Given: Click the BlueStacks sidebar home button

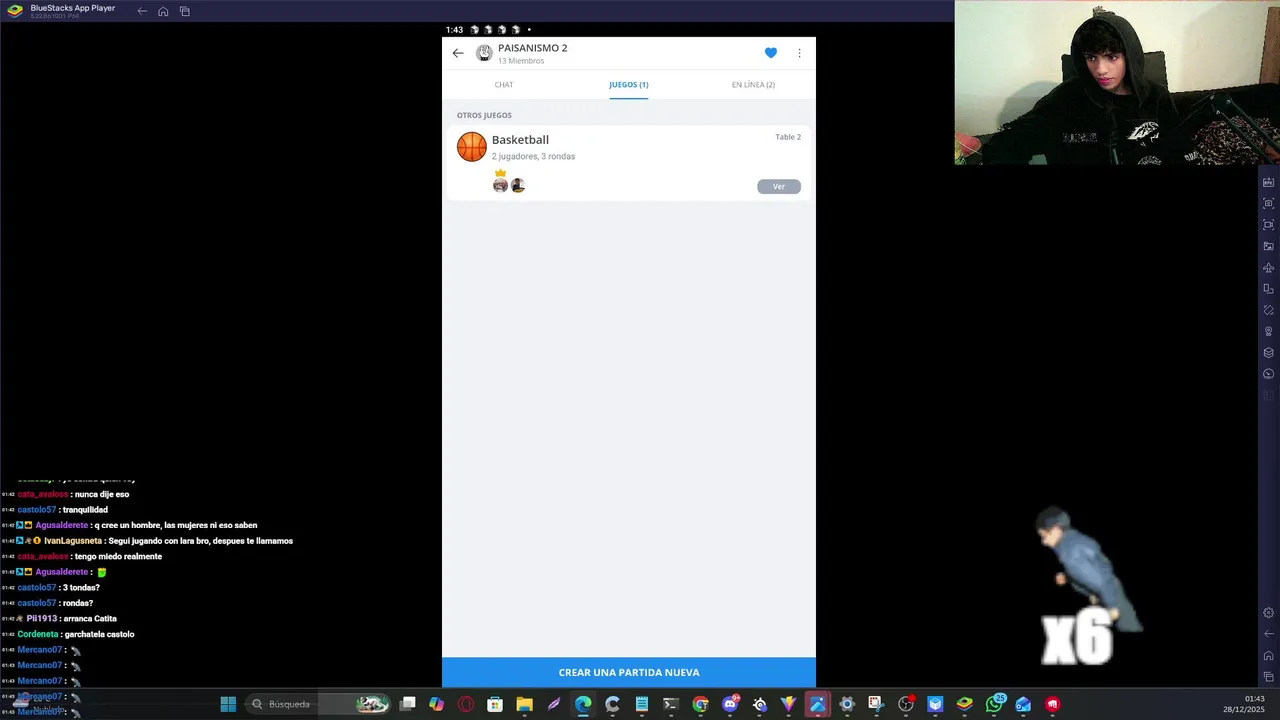Looking at the screenshot, I should click(1269, 656).
